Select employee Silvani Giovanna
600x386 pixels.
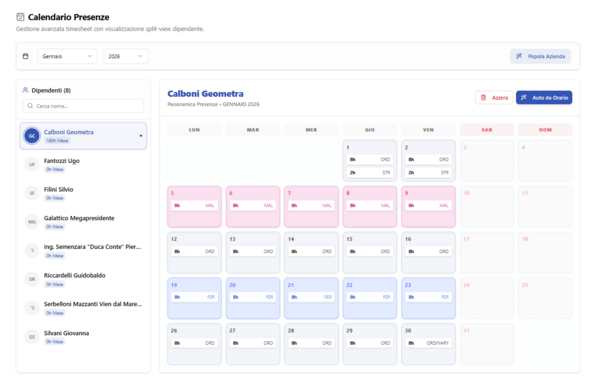(x=83, y=337)
